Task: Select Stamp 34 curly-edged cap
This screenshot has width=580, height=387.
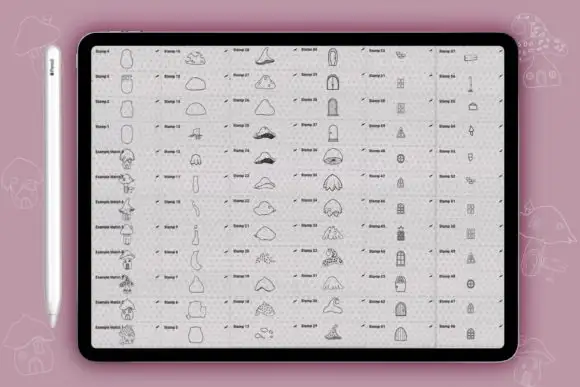Action: coord(333,208)
